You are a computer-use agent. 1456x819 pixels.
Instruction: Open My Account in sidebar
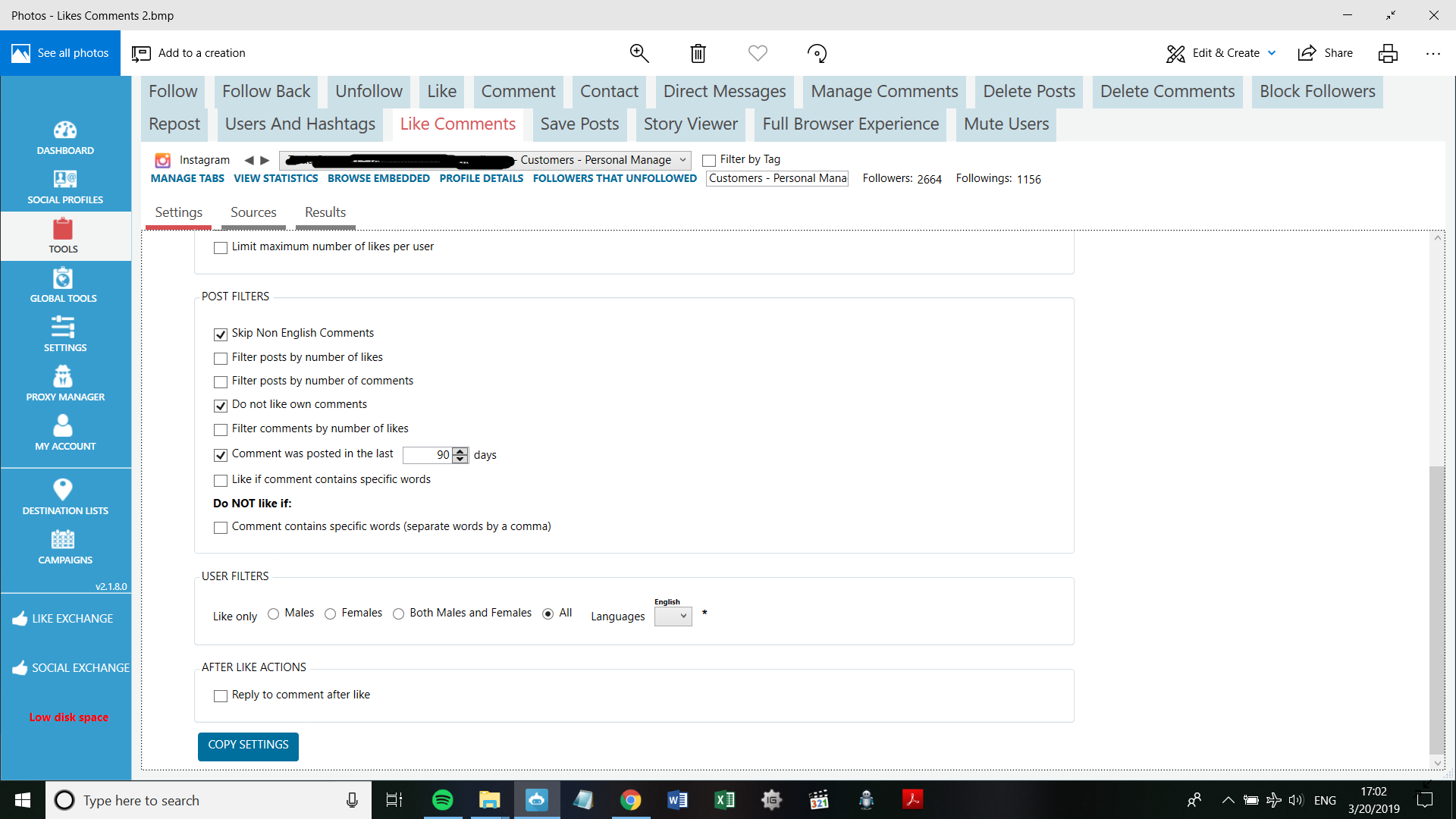click(64, 433)
